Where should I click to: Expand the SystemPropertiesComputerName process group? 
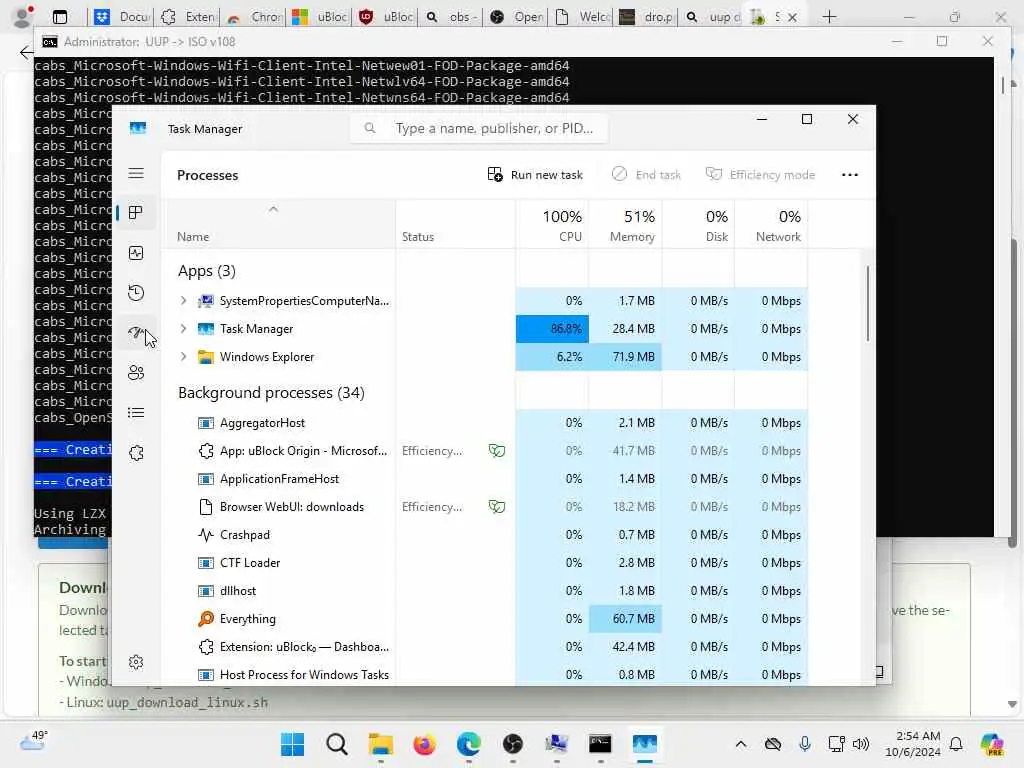pos(184,300)
